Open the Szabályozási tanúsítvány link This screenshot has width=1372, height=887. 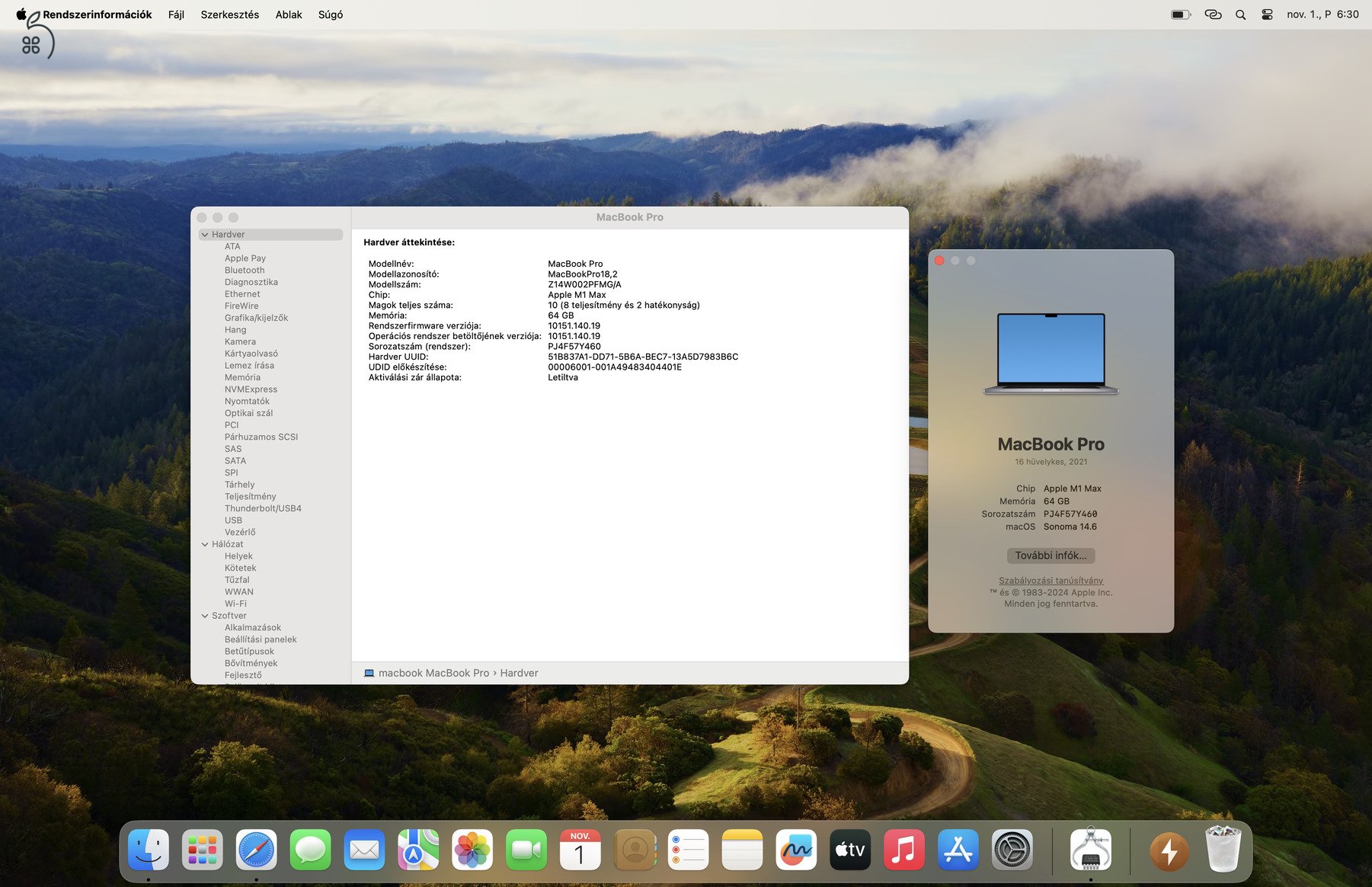click(1051, 581)
